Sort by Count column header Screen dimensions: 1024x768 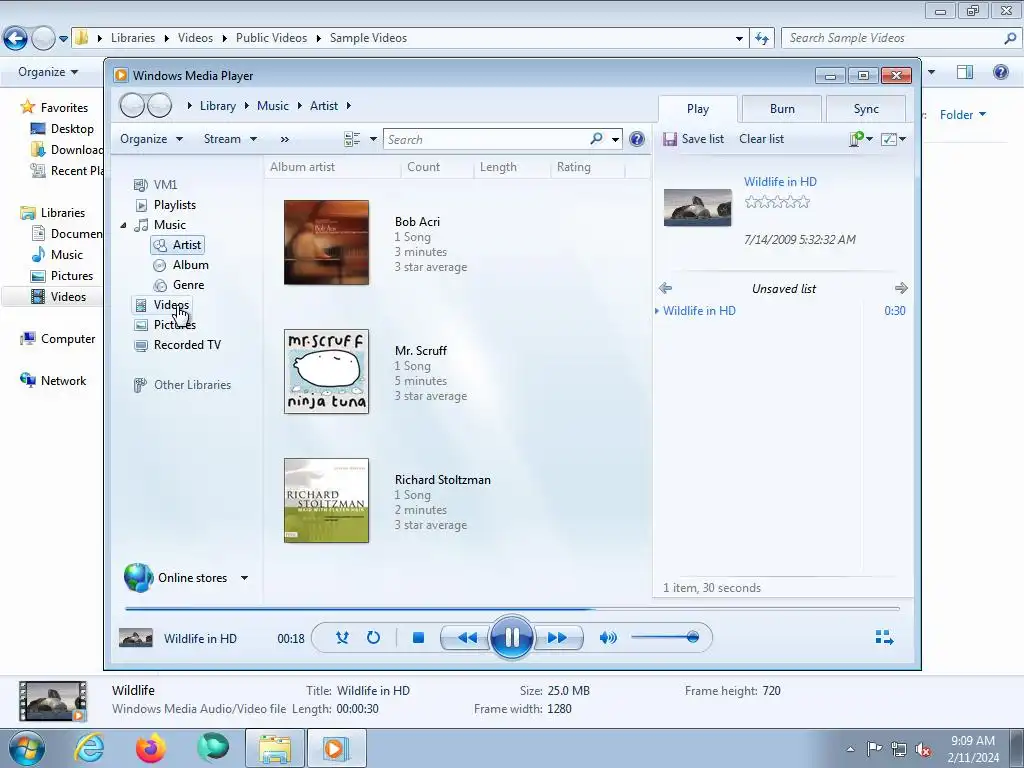(438, 167)
